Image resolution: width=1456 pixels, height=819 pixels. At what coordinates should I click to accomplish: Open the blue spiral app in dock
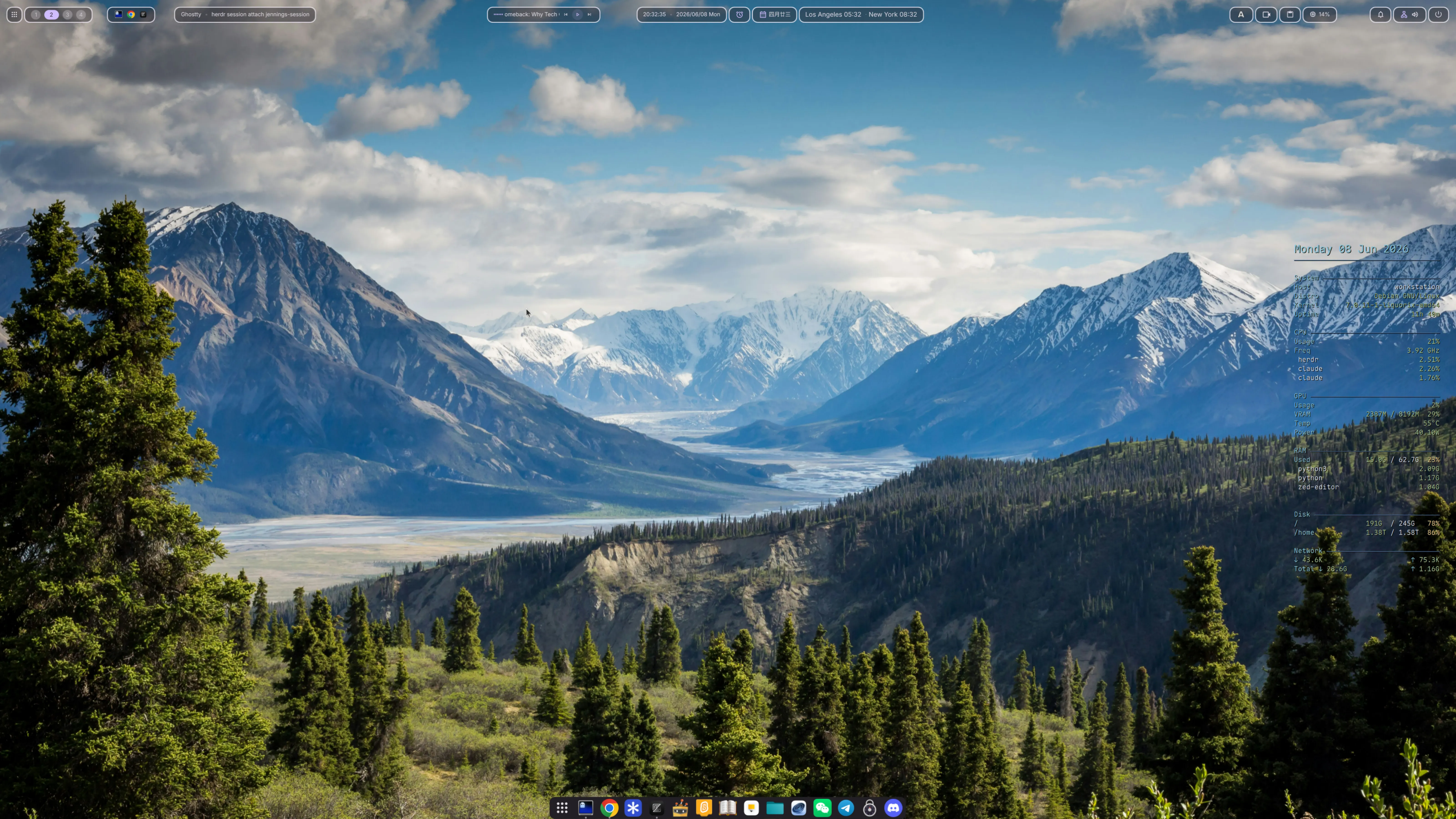pos(799,808)
